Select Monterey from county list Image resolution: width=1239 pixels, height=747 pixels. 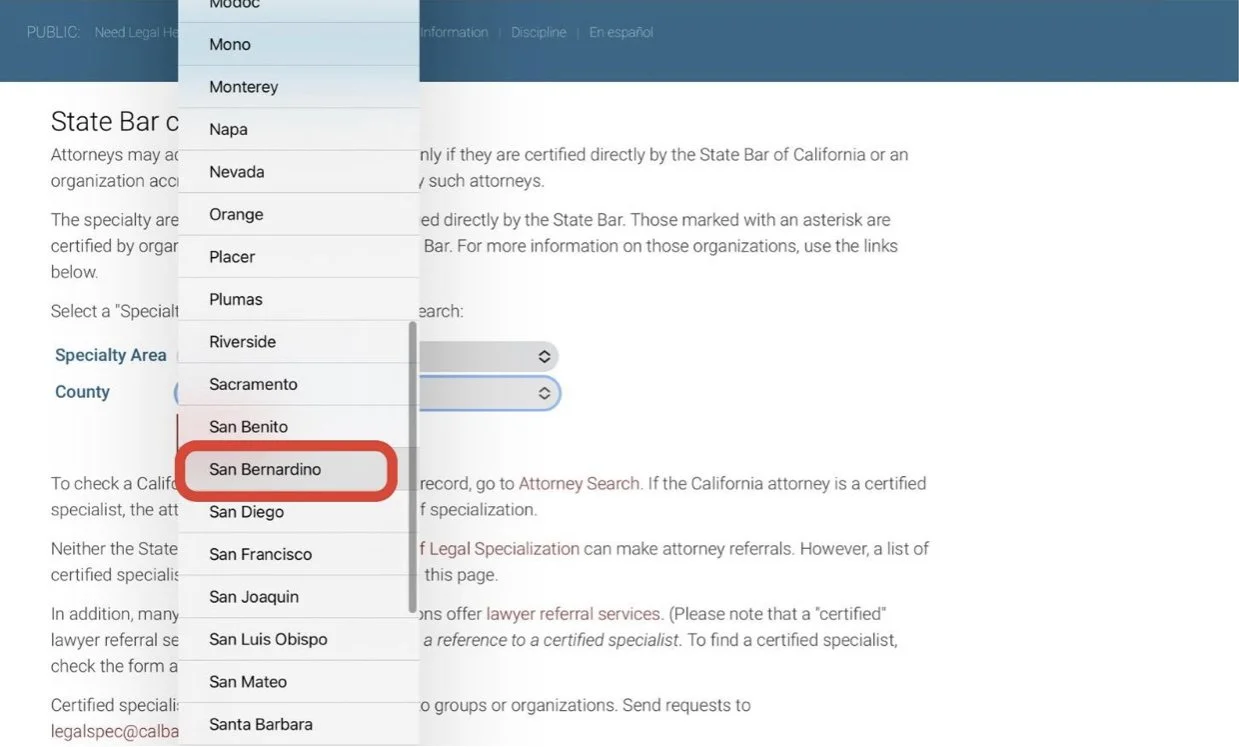click(298, 87)
